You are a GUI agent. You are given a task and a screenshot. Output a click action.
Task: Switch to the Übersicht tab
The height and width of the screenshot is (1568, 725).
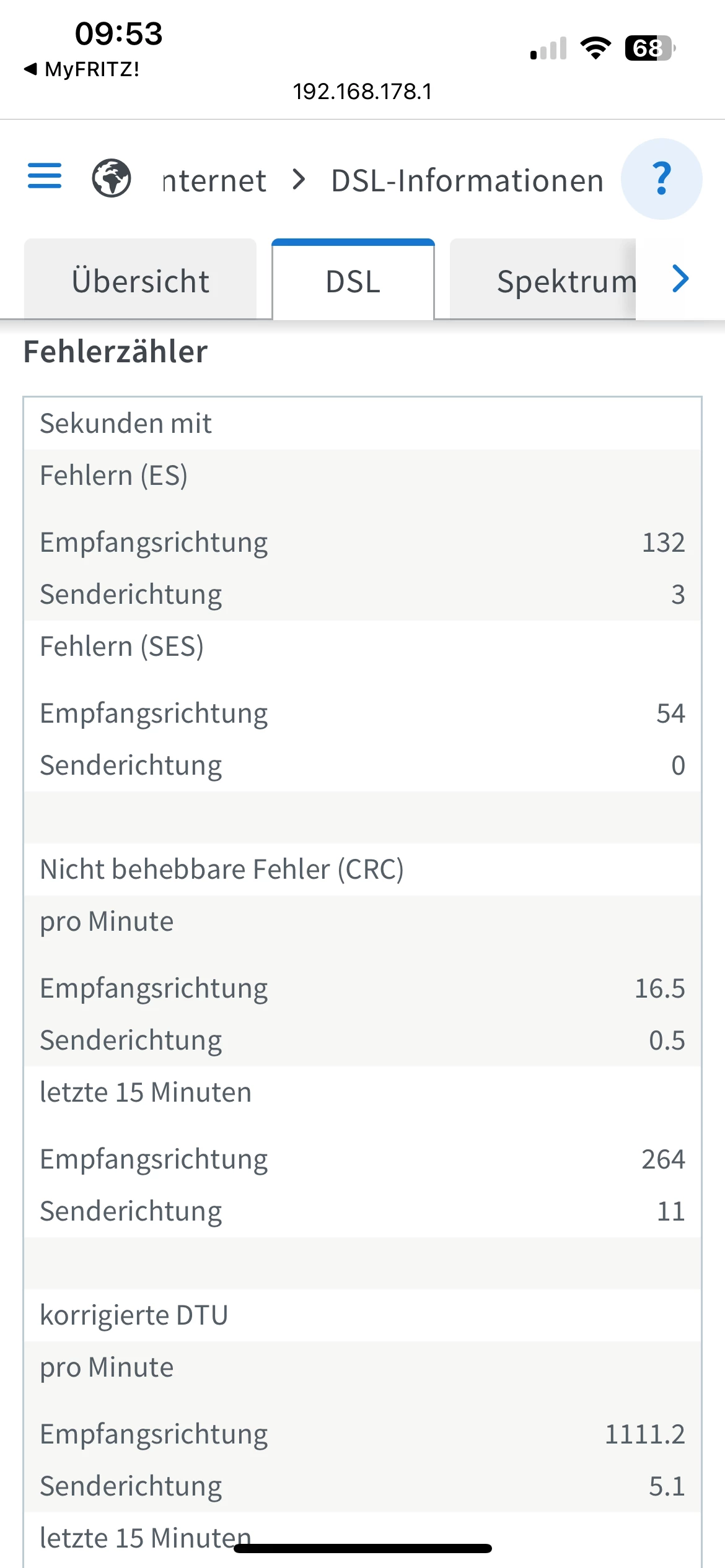pos(141,281)
